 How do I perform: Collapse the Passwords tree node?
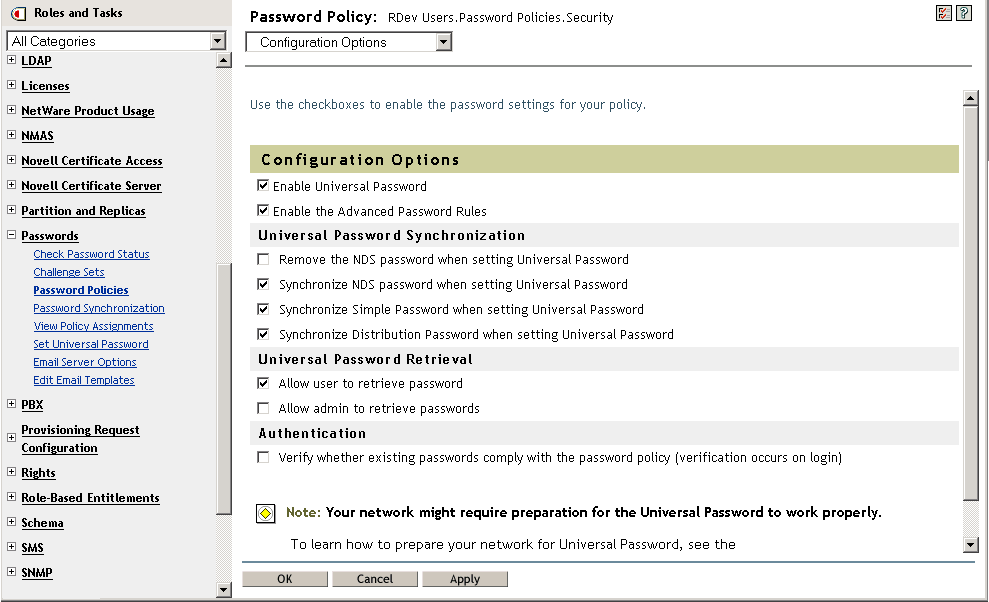[x=11, y=236]
